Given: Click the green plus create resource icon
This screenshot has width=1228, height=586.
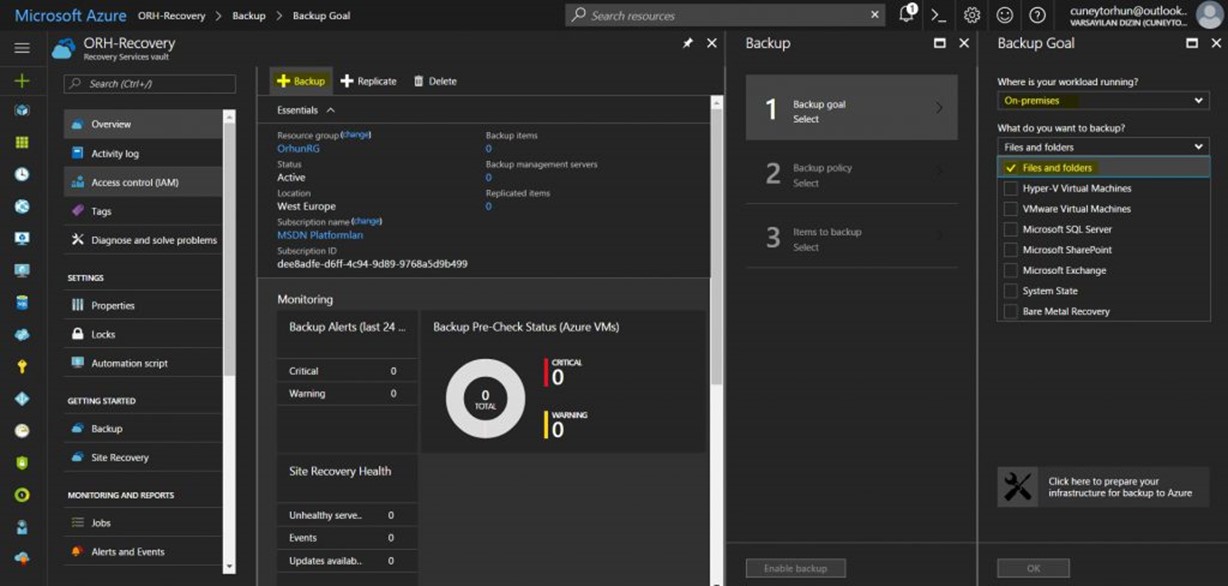Looking at the screenshot, I should pyautogui.click(x=22, y=81).
